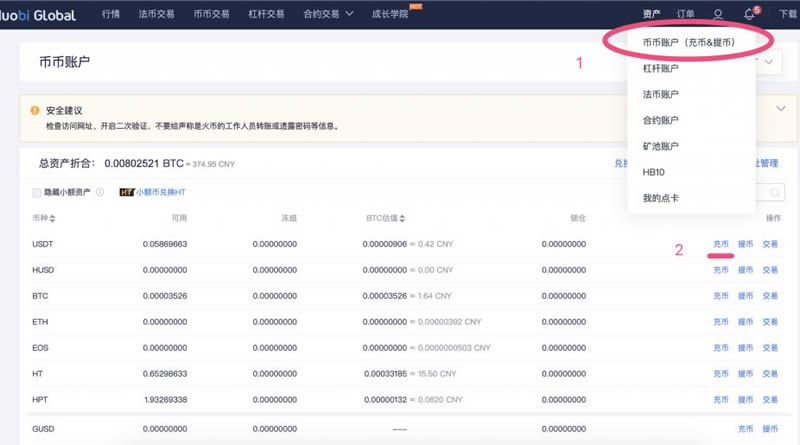Collapse the 安全建议 banner with chevron

[780, 108]
